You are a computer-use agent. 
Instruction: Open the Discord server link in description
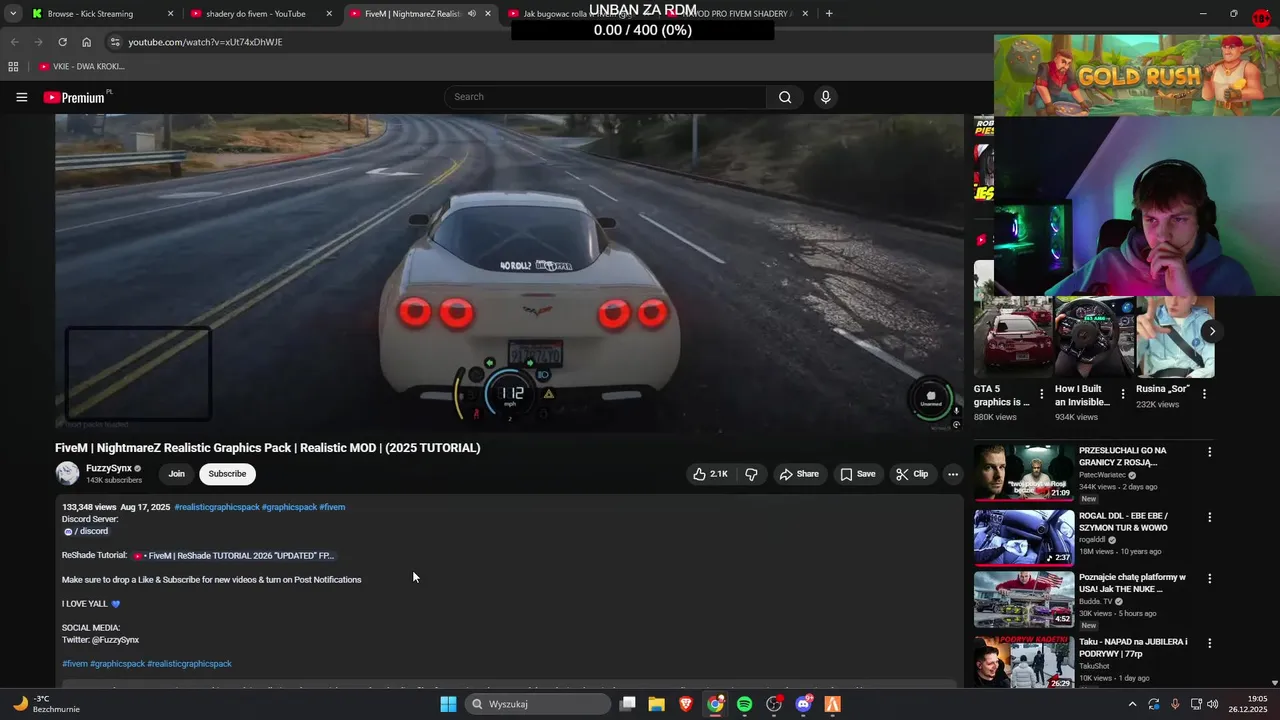point(86,531)
